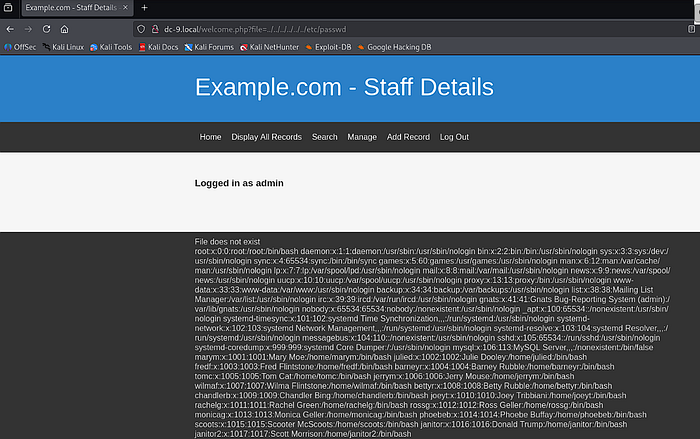Go to browser home page icon
Screen dimensions: 700x439
(64, 29)
